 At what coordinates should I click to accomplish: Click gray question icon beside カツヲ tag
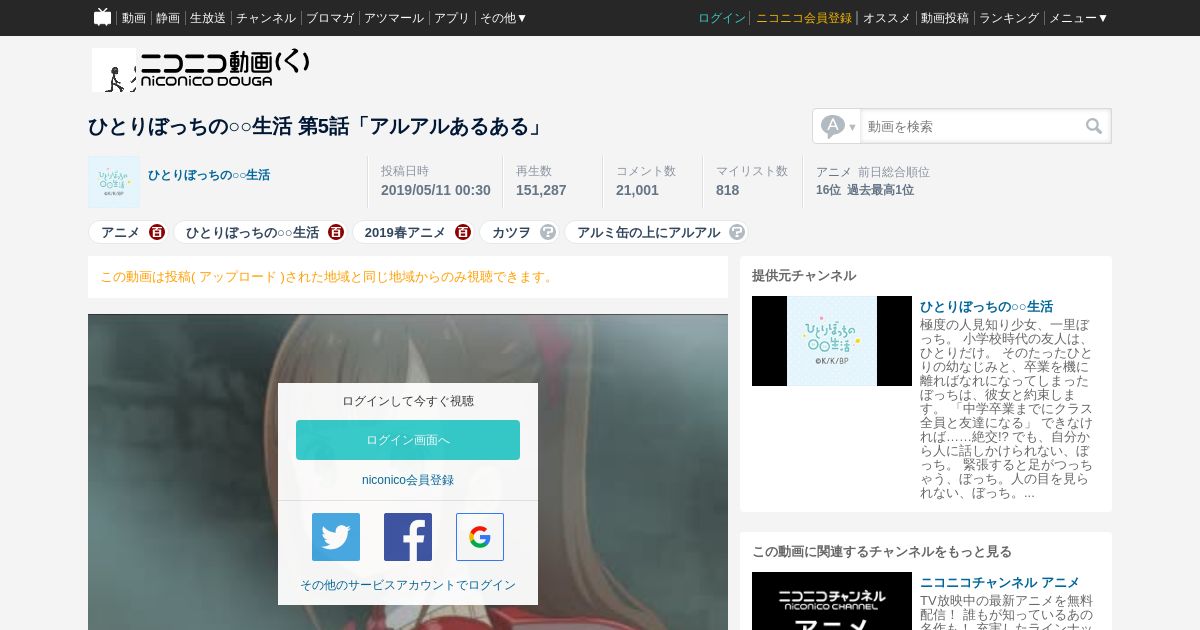tap(548, 232)
